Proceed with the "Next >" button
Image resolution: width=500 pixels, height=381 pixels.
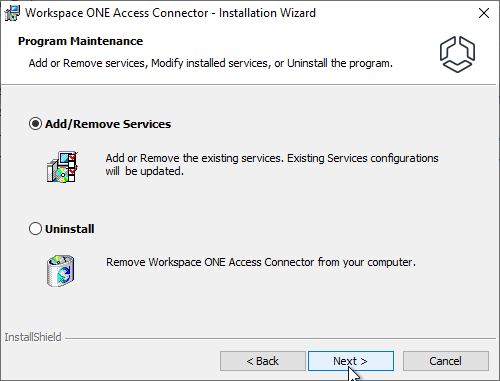(351, 361)
